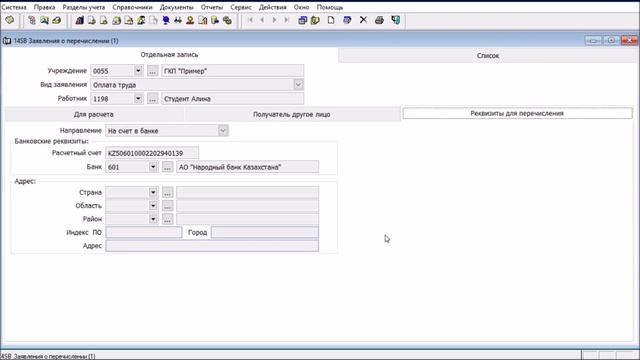
Task: Expand the Область dropdown
Action: (153, 206)
